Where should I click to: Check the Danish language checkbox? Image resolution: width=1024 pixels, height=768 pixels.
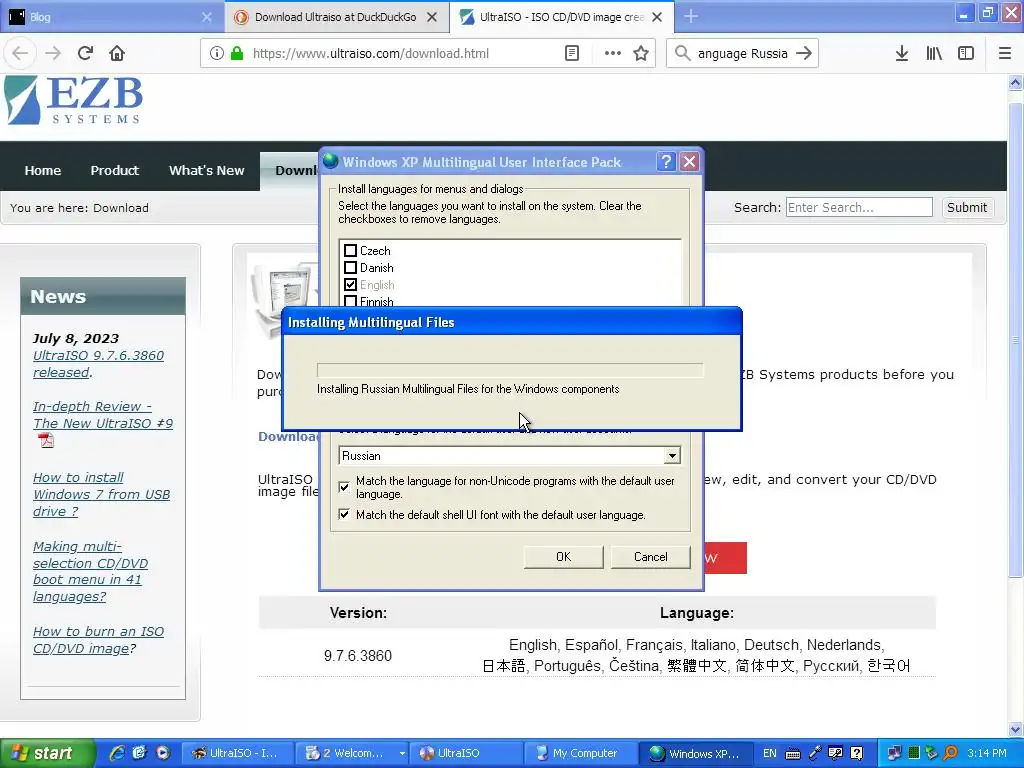350,268
